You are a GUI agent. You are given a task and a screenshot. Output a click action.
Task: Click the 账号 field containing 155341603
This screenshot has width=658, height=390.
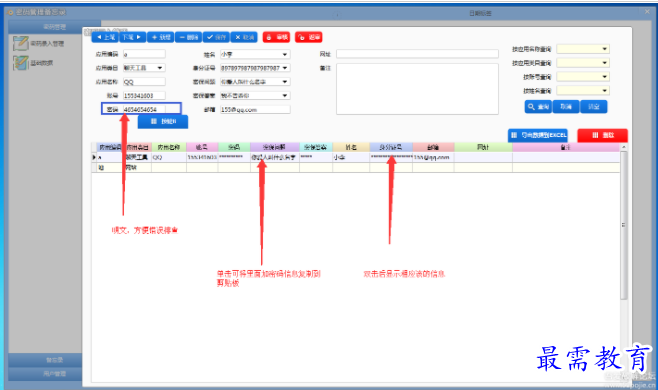[x=144, y=96]
